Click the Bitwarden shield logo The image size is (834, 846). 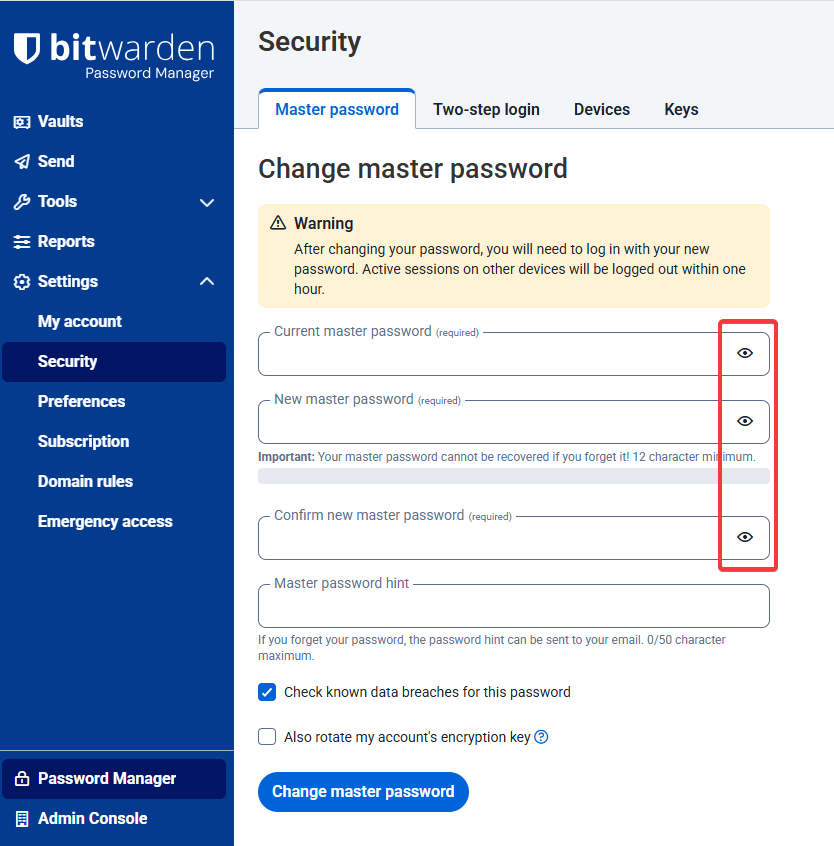tap(26, 48)
